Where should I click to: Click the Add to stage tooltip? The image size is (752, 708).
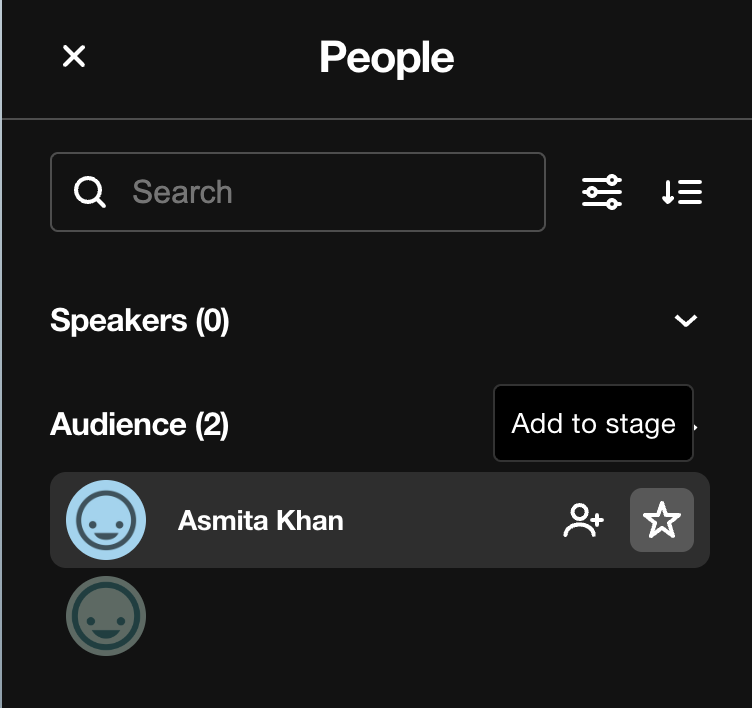click(x=593, y=423)
